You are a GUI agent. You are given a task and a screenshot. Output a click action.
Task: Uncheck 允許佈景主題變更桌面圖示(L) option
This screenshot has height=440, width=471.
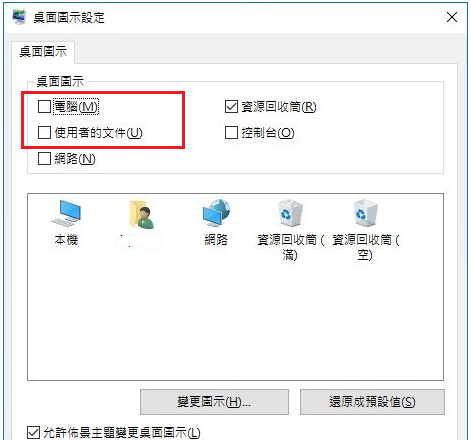point(33,433)
